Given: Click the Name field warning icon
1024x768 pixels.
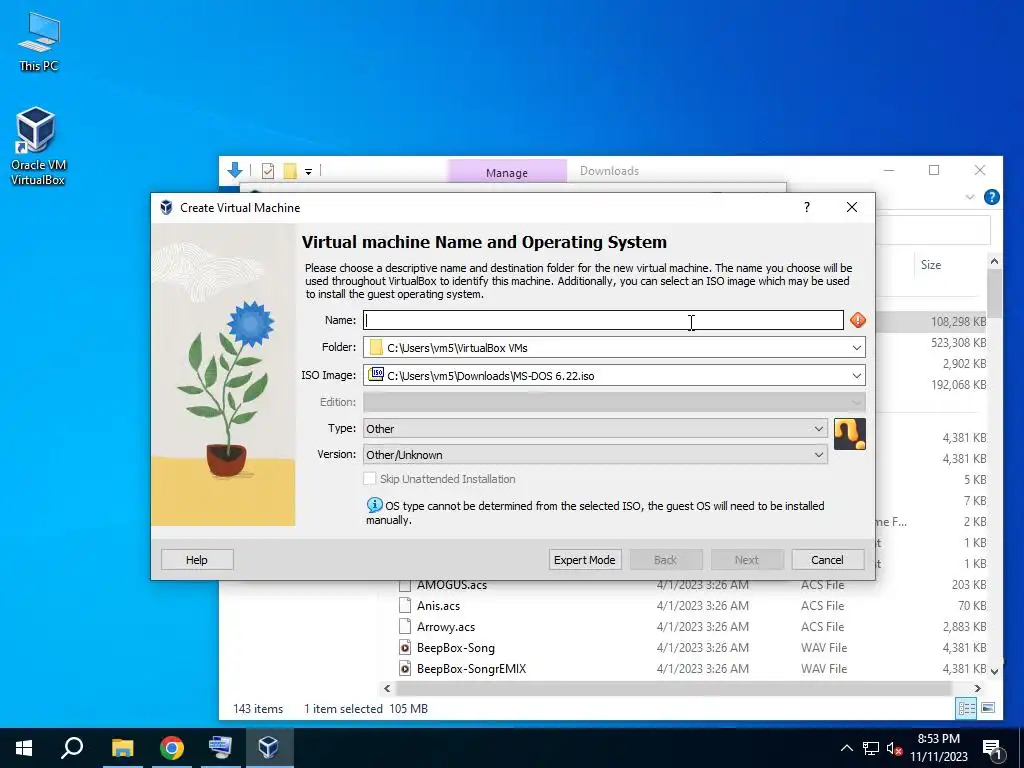Looking at the screenshot, I should click(x=857, y=320).
